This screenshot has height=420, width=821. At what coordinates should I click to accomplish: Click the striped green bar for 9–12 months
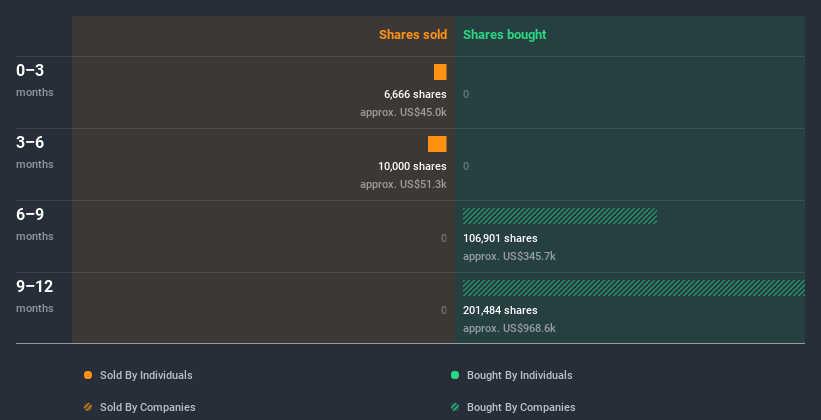[x=634, y=288]
